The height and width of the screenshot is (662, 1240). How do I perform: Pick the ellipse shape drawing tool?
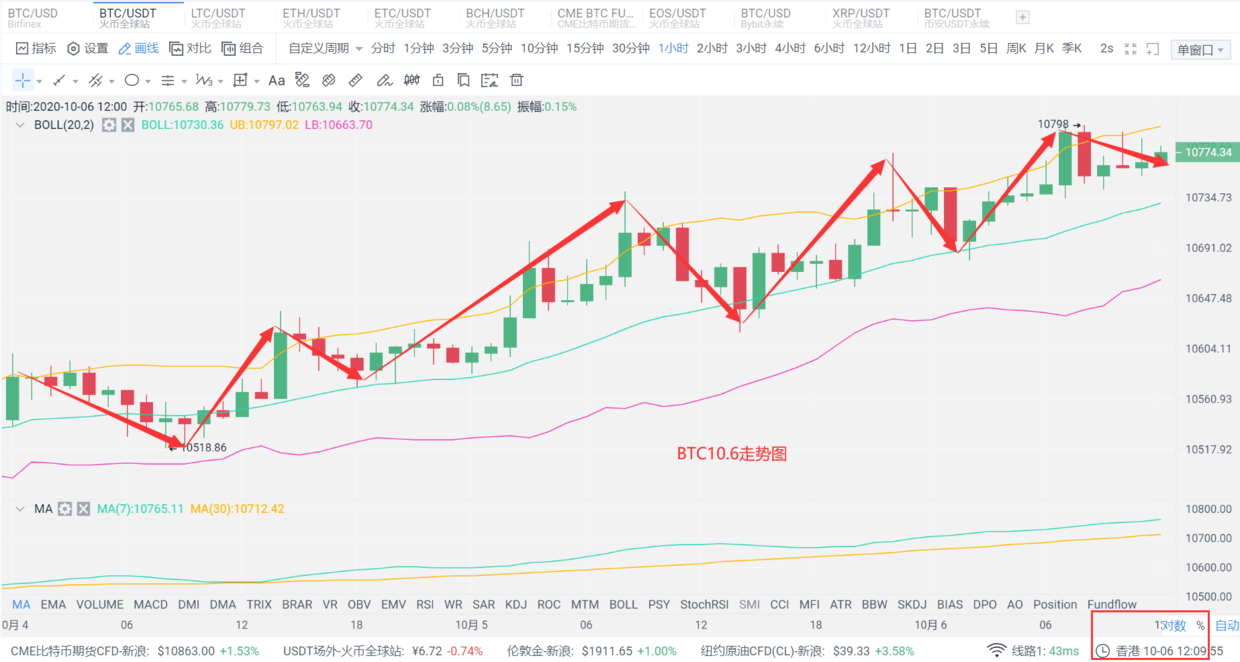click(131, 81)
